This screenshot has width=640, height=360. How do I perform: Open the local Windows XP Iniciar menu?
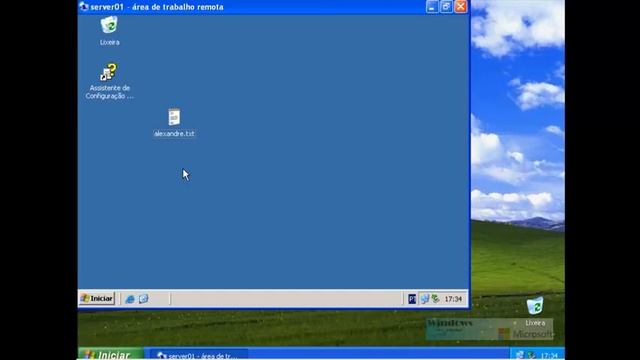point(111,354)
